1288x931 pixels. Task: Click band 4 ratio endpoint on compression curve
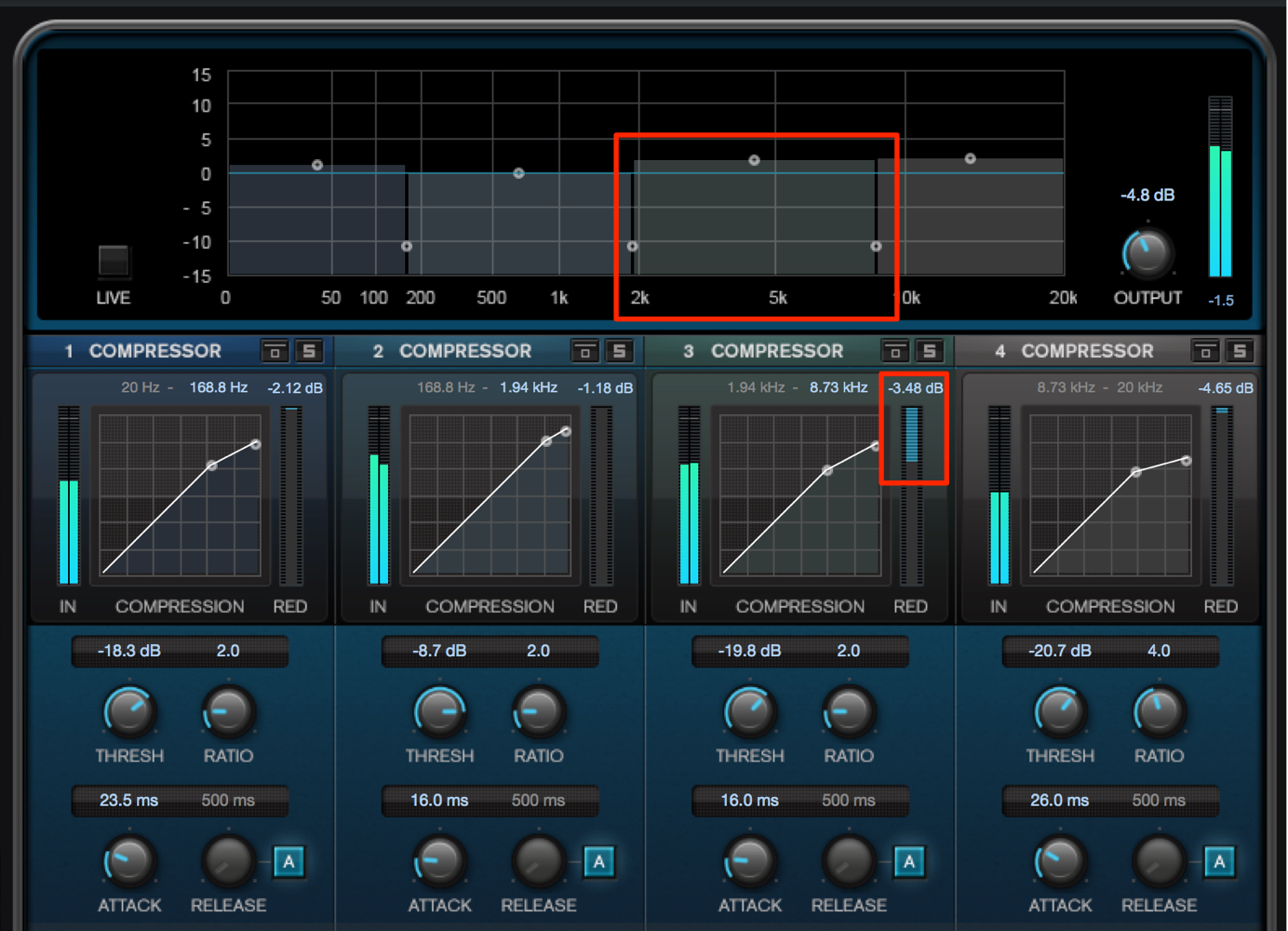click(1187, 460)
